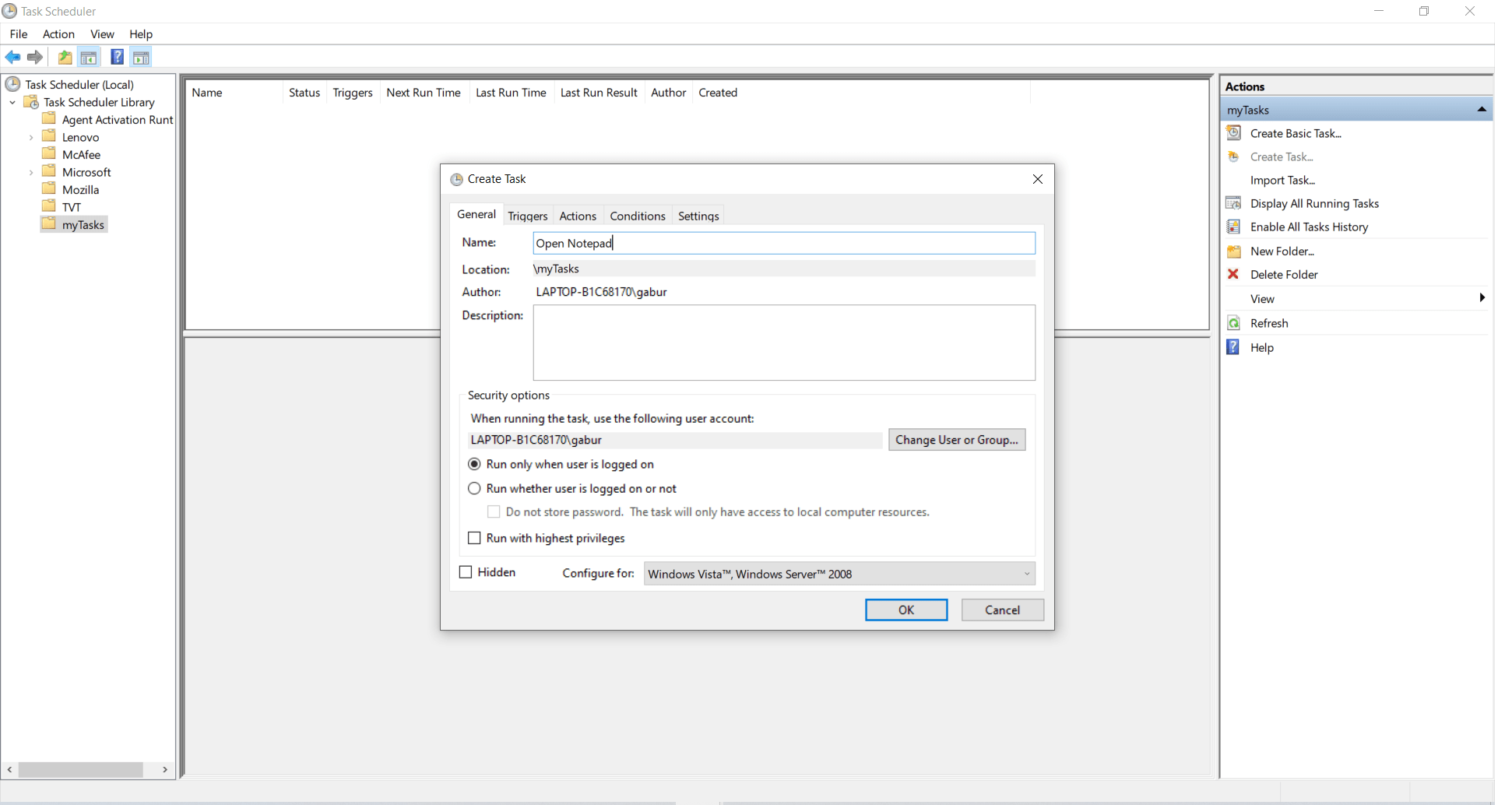Click the Task Scheduler (Local) clock icon
This screenshot has width=1512, height=805.
12,84
